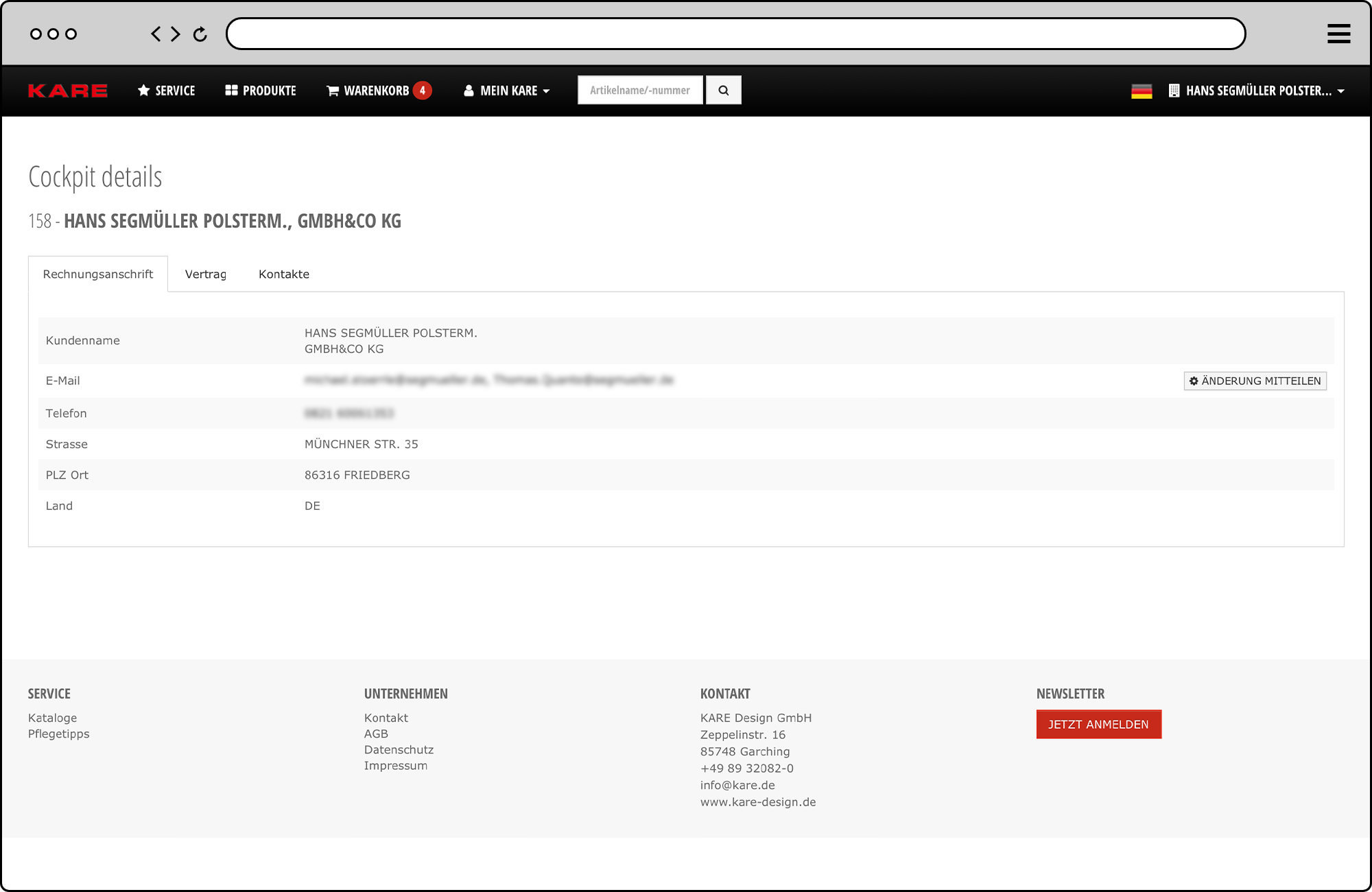Open the AGB footer link
This screenshot has height=892, width=1372.
pyautogui.click(x=376, y=733)
